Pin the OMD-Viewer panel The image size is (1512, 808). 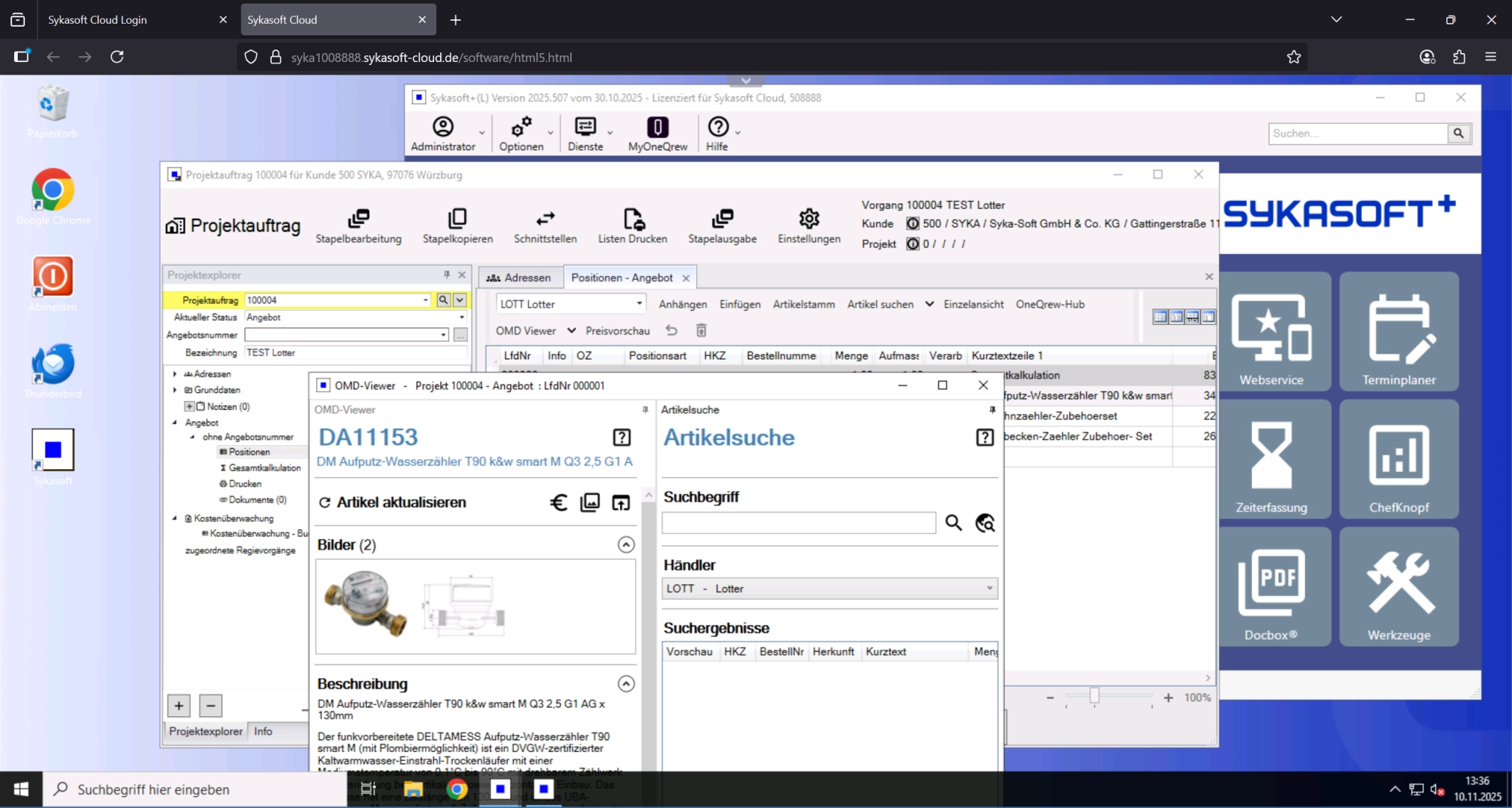[645, 409]
